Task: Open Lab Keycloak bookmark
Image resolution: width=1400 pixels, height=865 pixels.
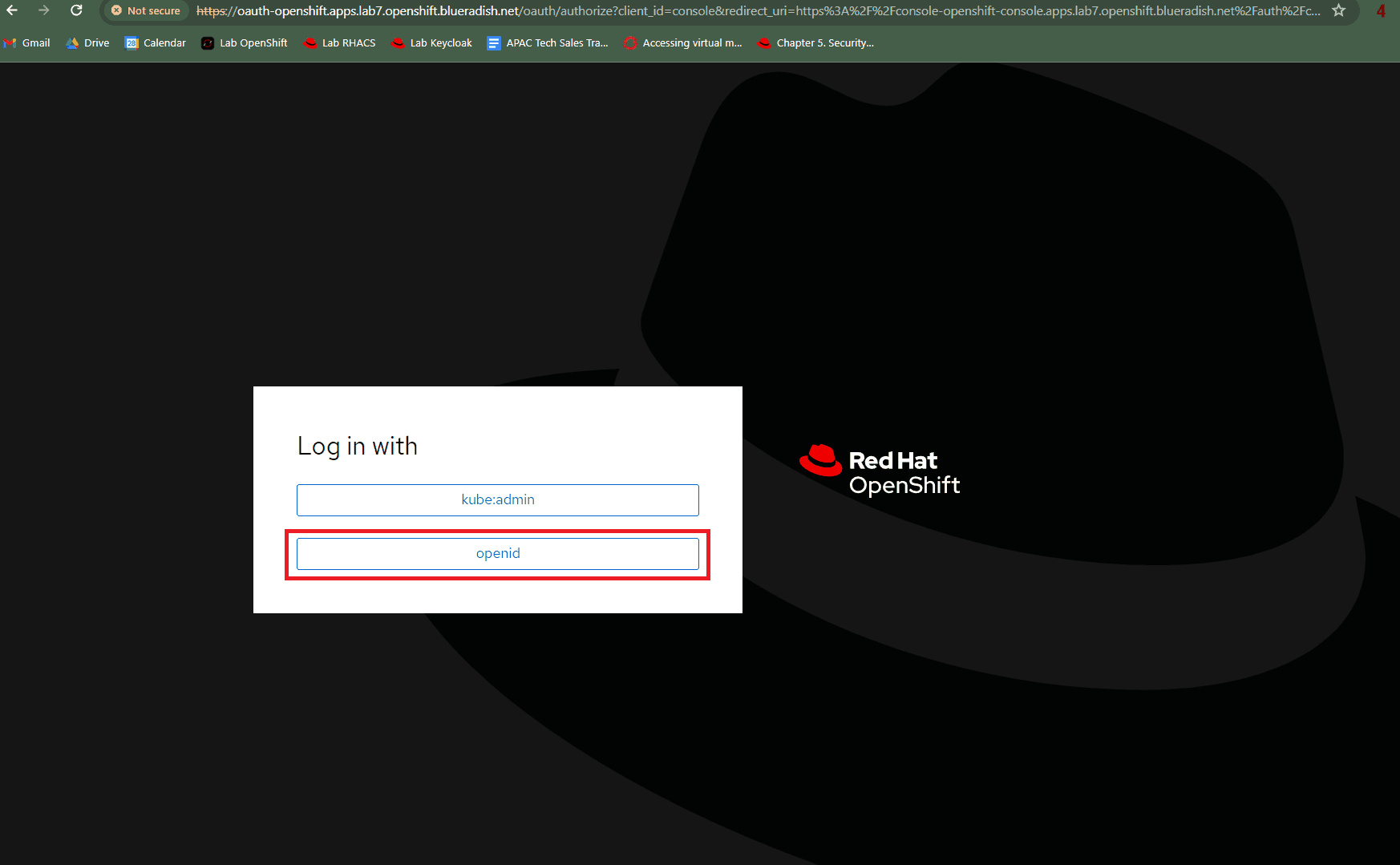Action: (432, 43)
